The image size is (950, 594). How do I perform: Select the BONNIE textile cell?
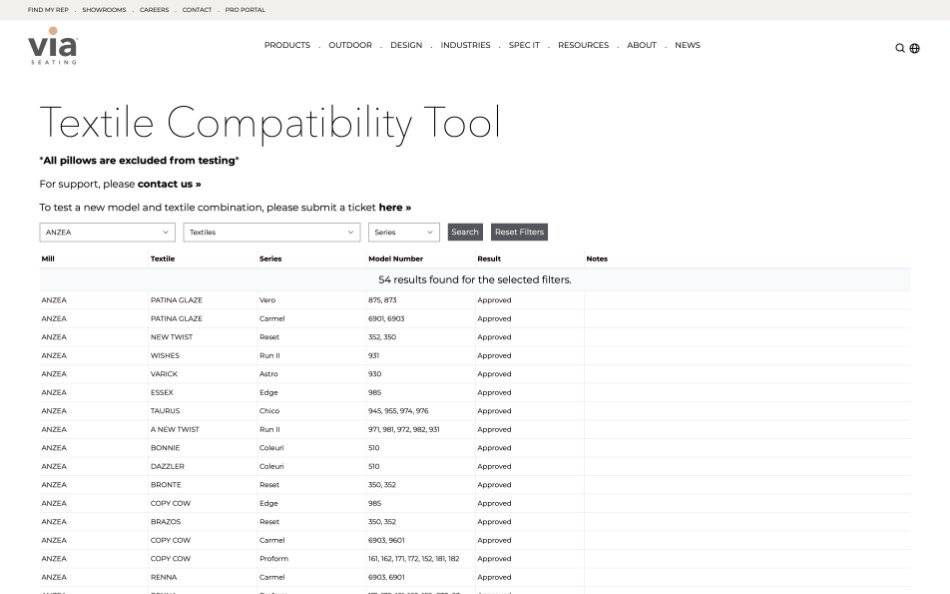pyautogui.click(x=165, y=448)
